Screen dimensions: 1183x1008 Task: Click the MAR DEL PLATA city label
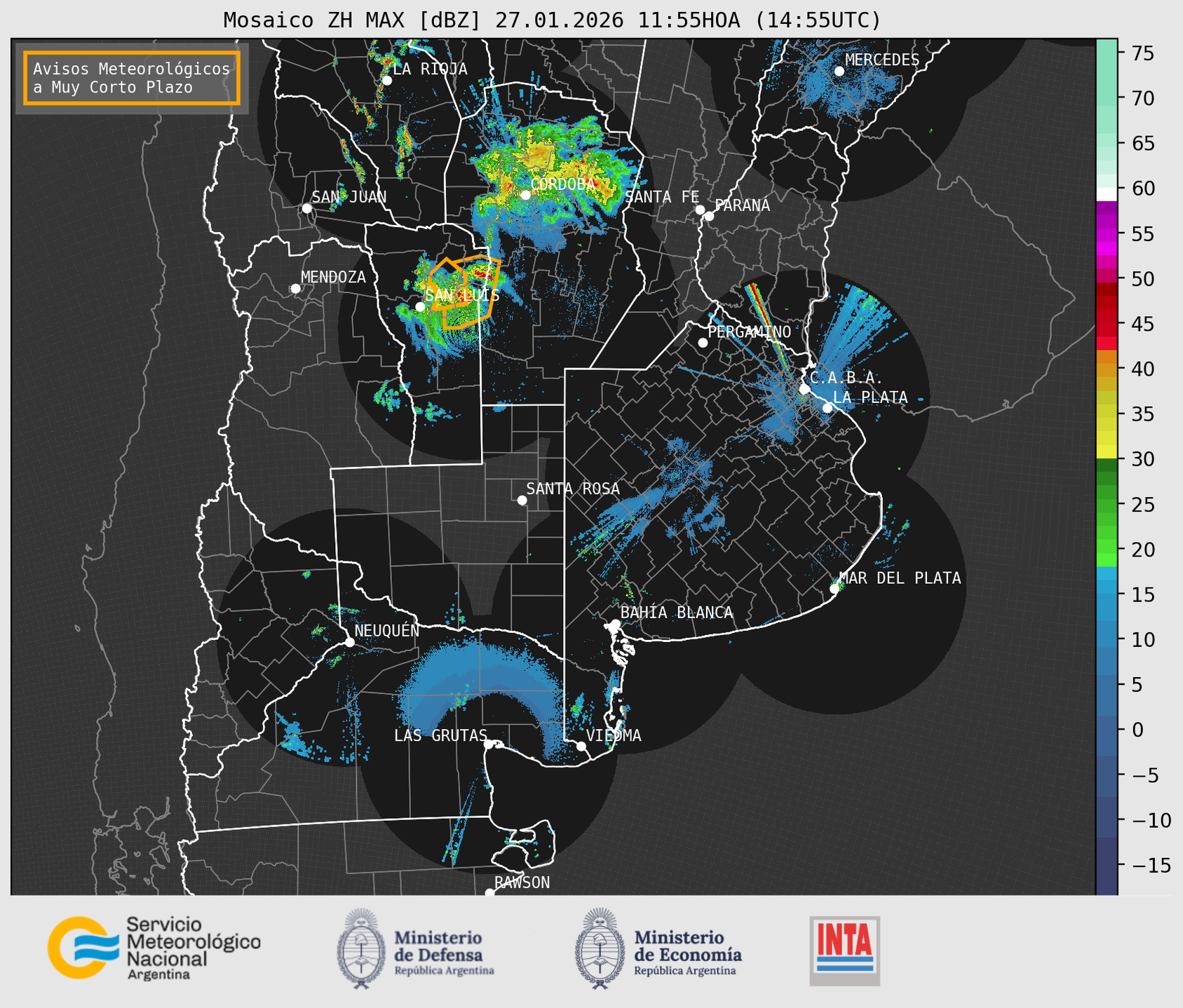(900, 578)
